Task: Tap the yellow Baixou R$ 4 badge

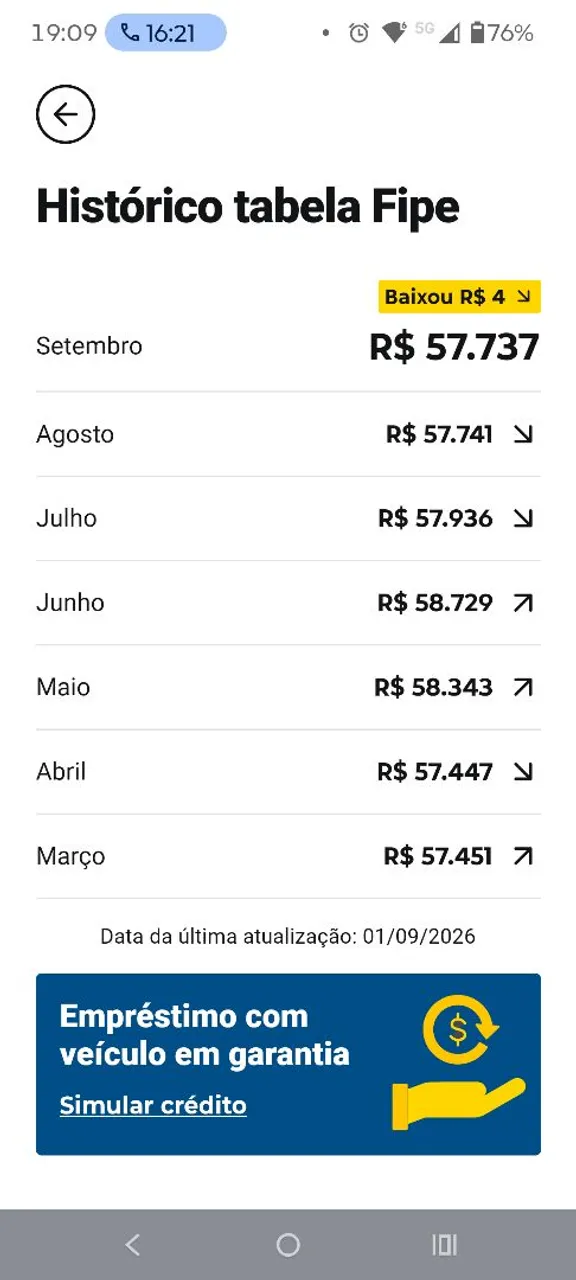Action: (x=459, y=297)
